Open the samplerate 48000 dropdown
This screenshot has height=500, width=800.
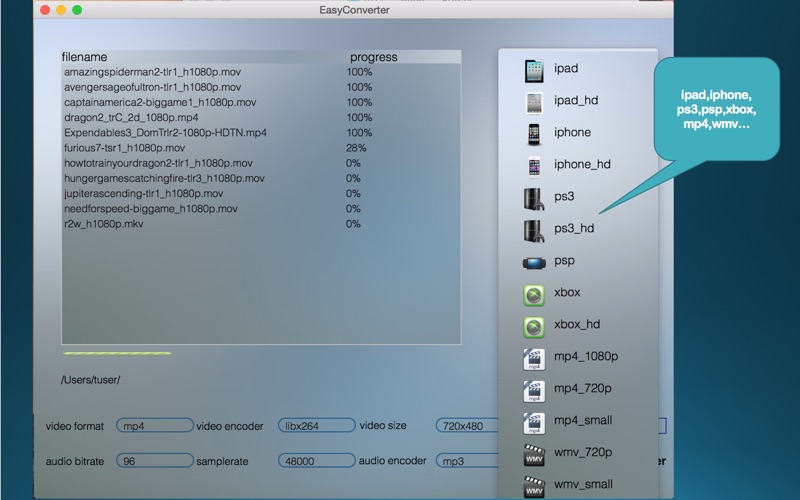point(316,461)
